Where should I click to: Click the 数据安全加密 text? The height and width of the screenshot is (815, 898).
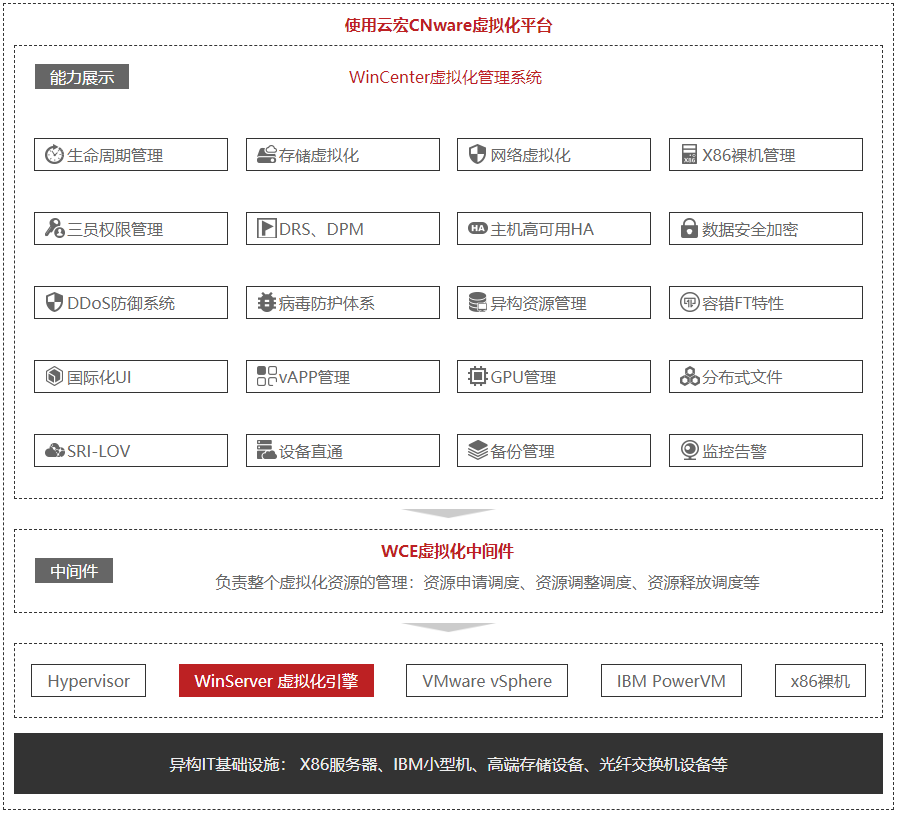point(750,229)
